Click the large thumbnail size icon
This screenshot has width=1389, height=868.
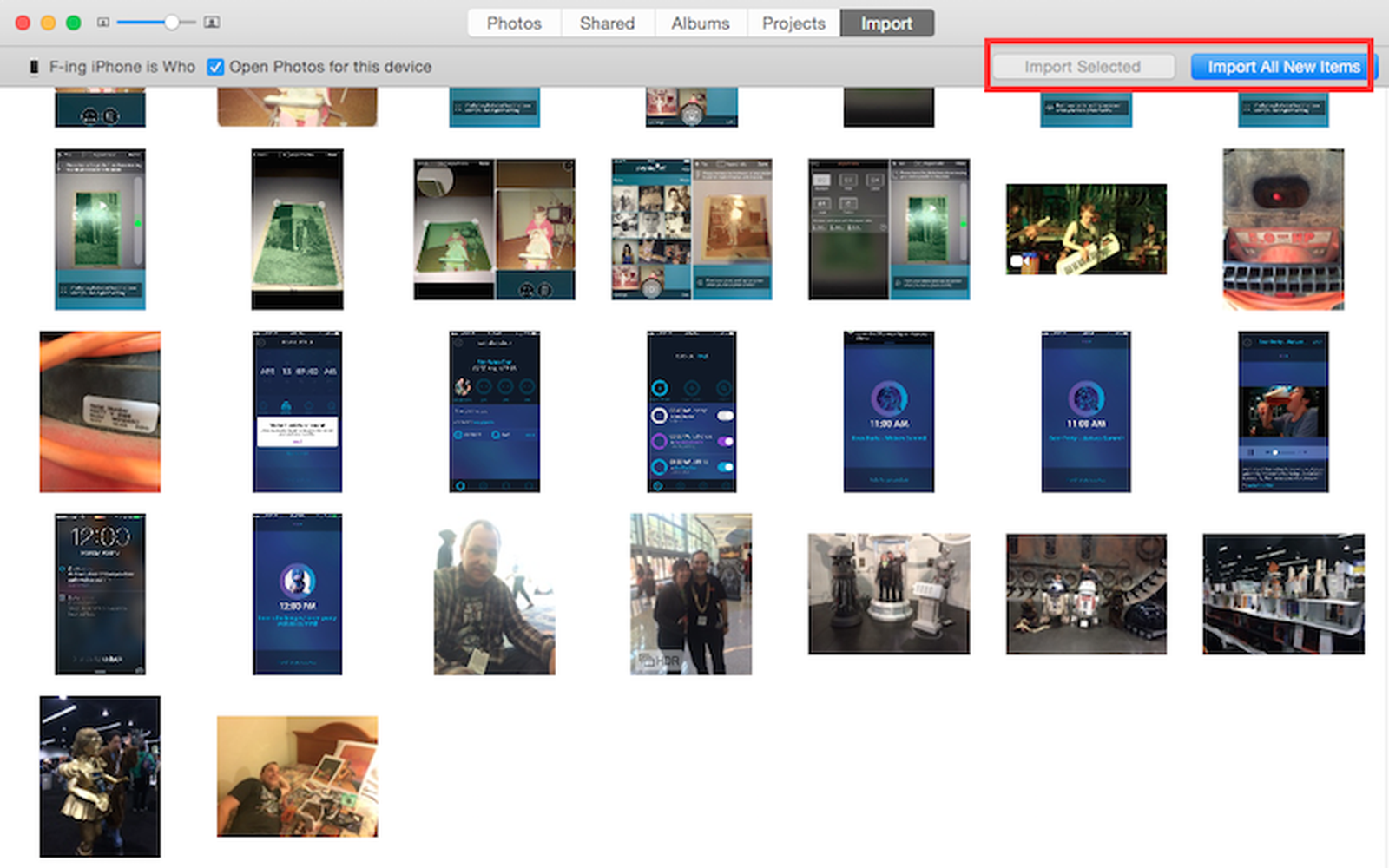pyautogui.click(x=211, y=23)
